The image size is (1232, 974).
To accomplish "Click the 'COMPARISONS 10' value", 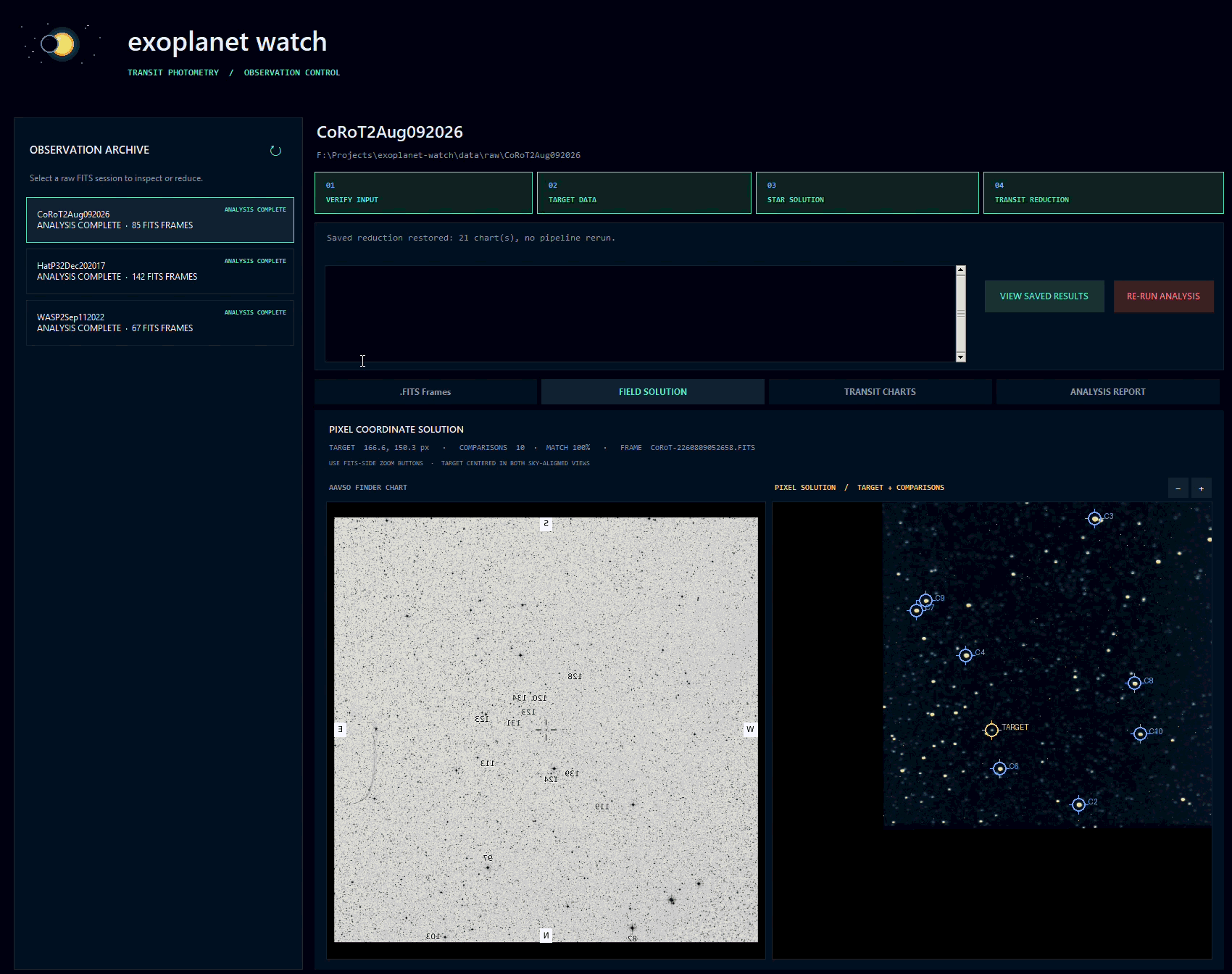I will (x=492, y=448).
